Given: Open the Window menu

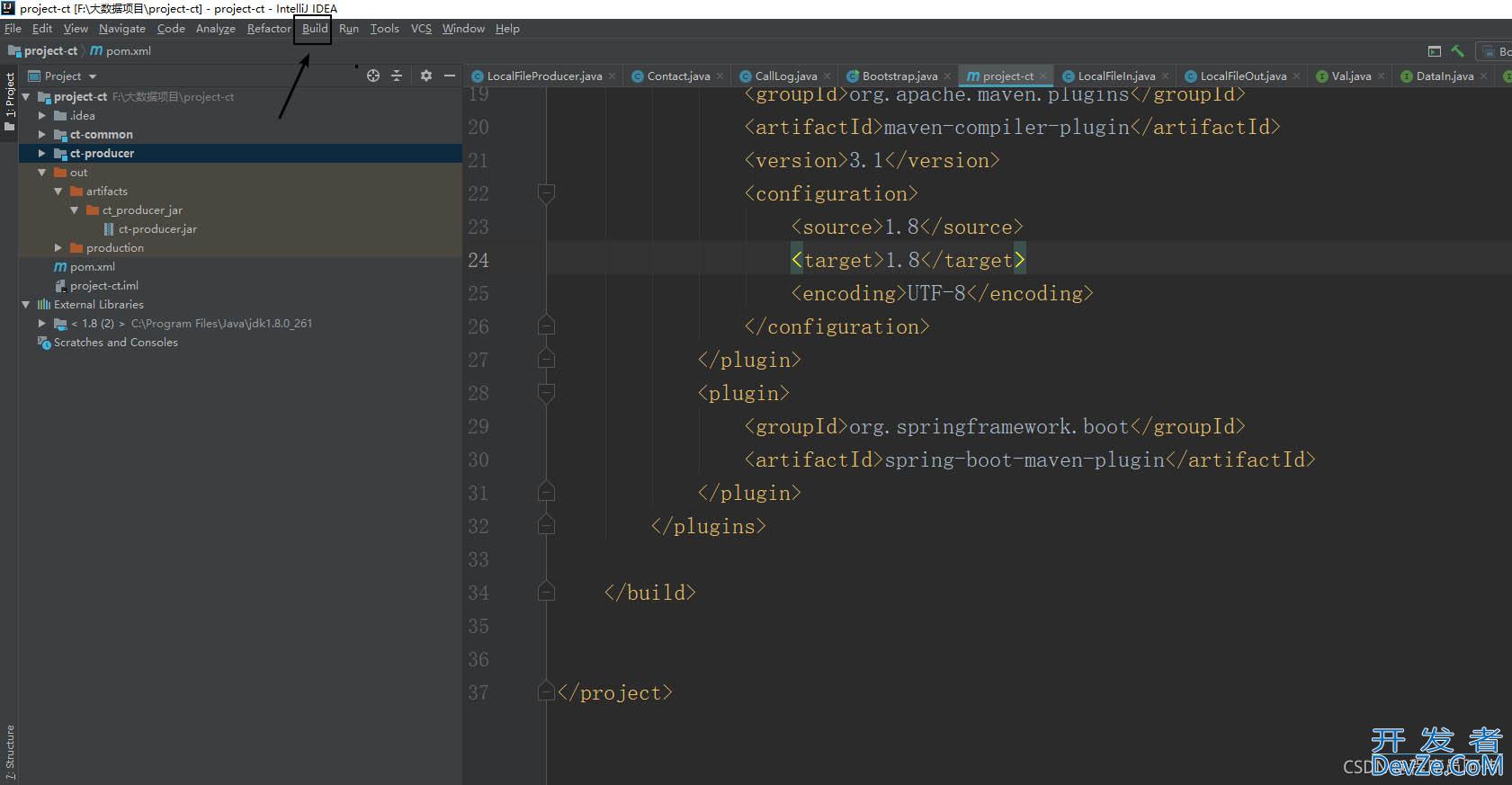Looking at the screenshot, I should [463, 29].
